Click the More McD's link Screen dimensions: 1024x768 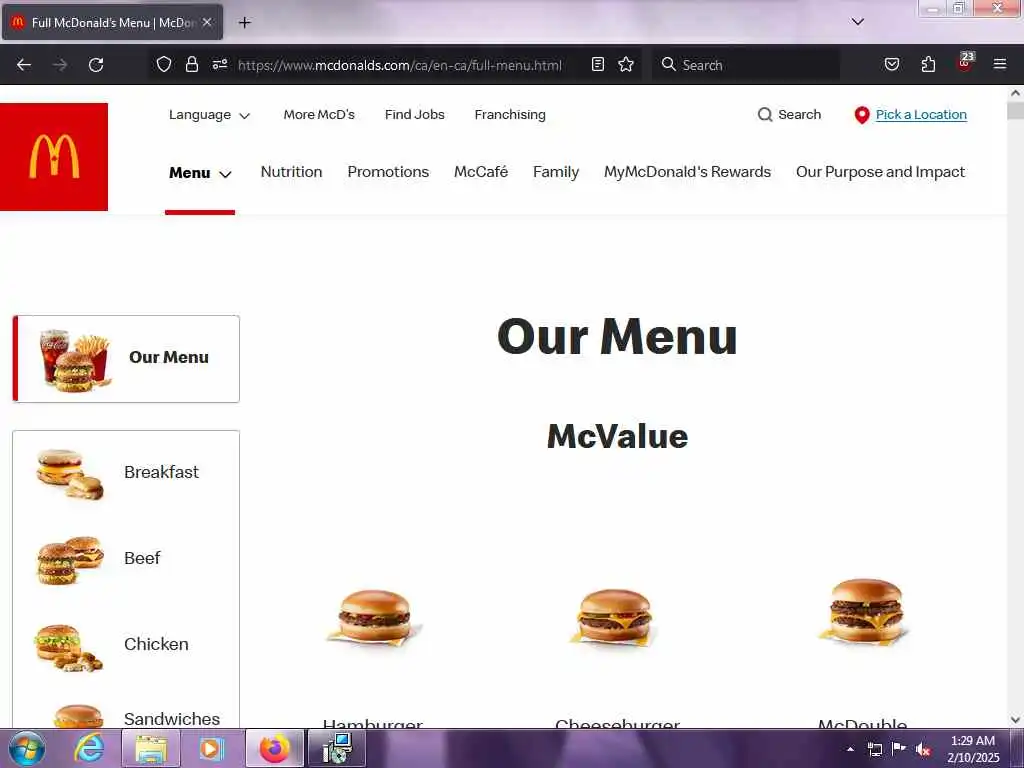point(319,114)
